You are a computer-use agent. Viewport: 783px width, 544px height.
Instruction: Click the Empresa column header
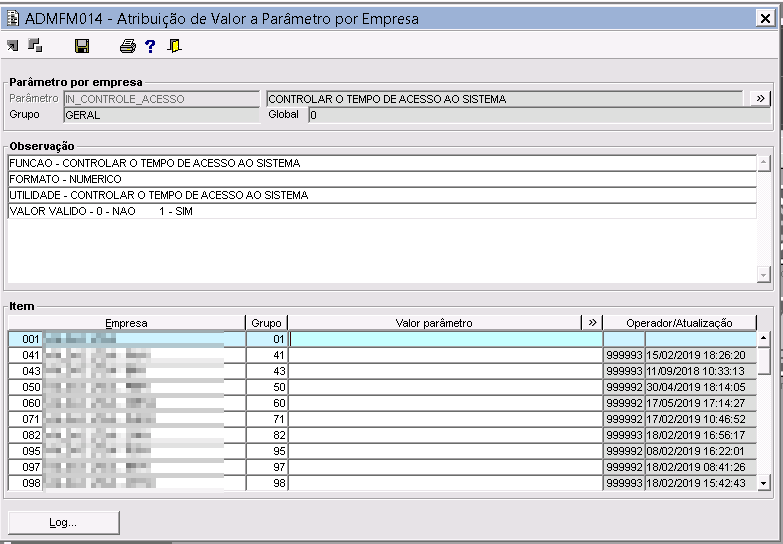coord(126,323)
